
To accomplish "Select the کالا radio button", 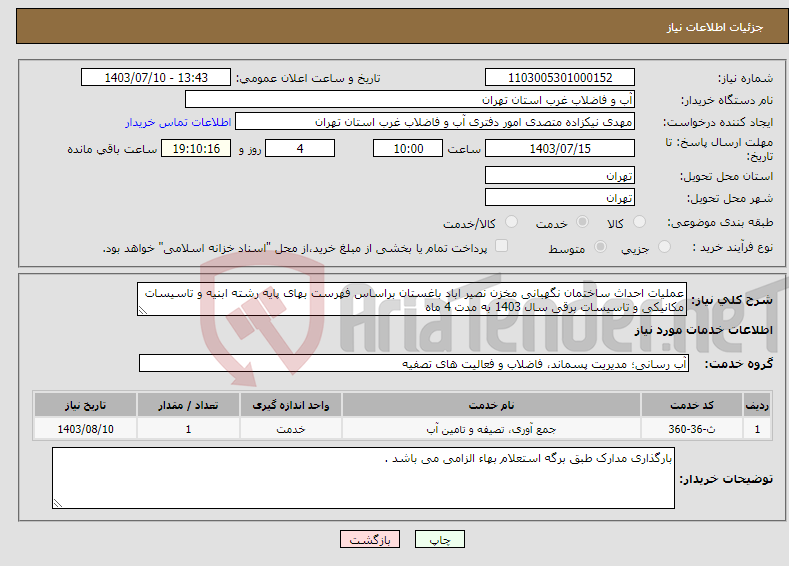I will click(x=639, y=222).
